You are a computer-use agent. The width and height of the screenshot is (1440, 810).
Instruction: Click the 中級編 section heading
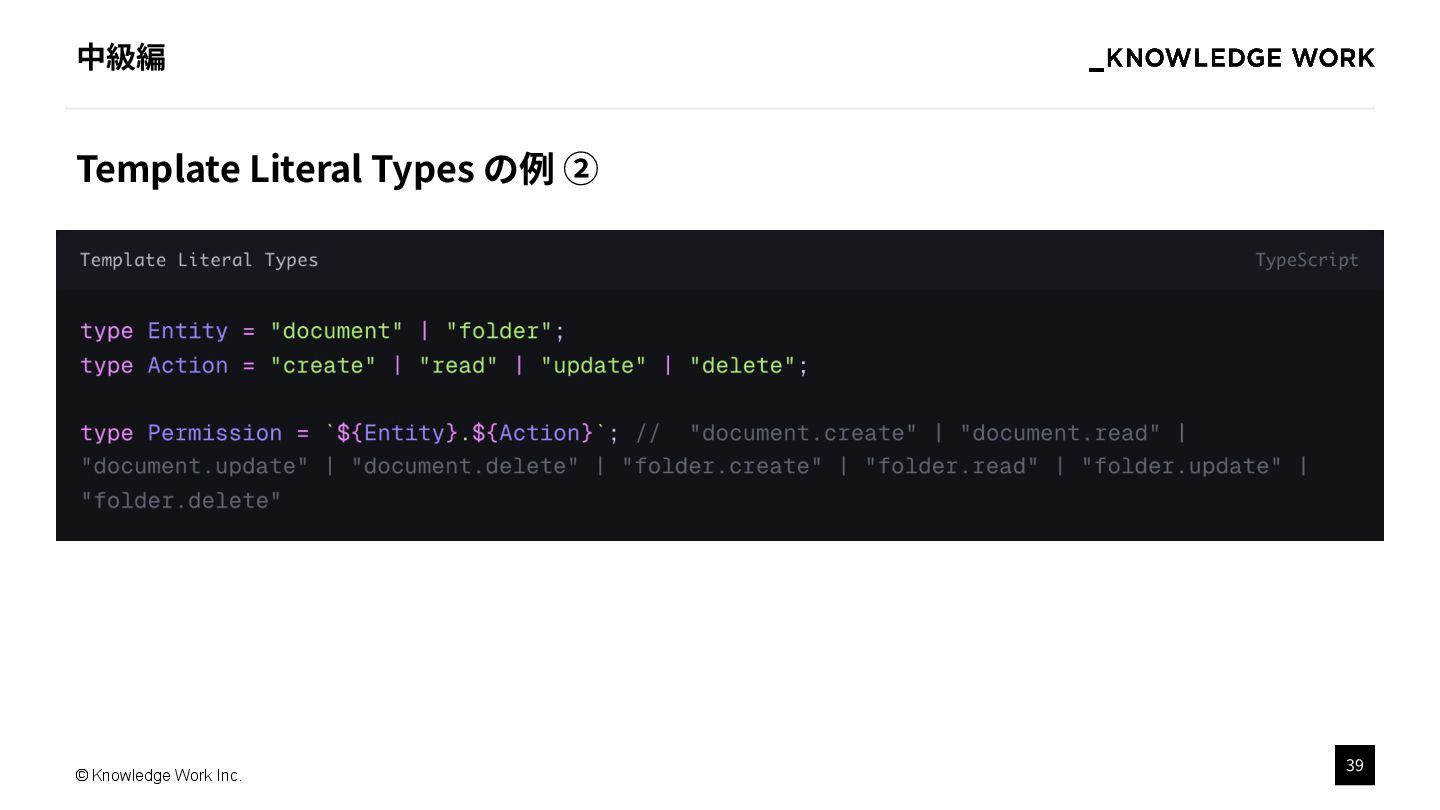coord(121,58)
